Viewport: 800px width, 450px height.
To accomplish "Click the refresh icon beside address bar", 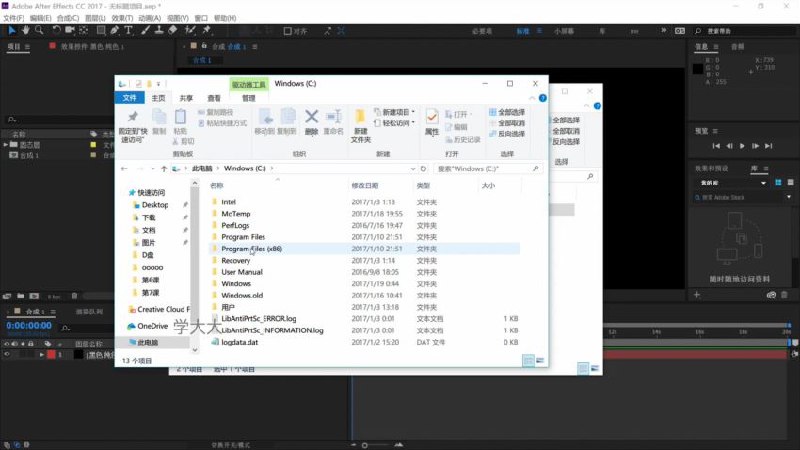I will 423,168.
